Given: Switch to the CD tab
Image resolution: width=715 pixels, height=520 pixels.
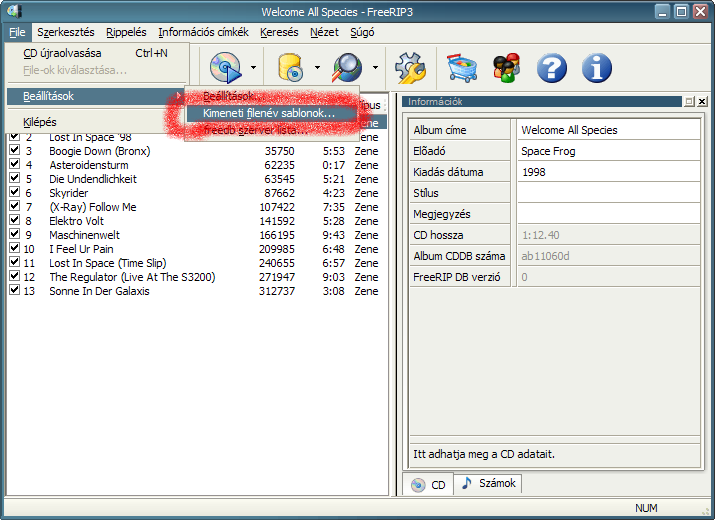Looking at the screenshot, I should pos(428,484).
